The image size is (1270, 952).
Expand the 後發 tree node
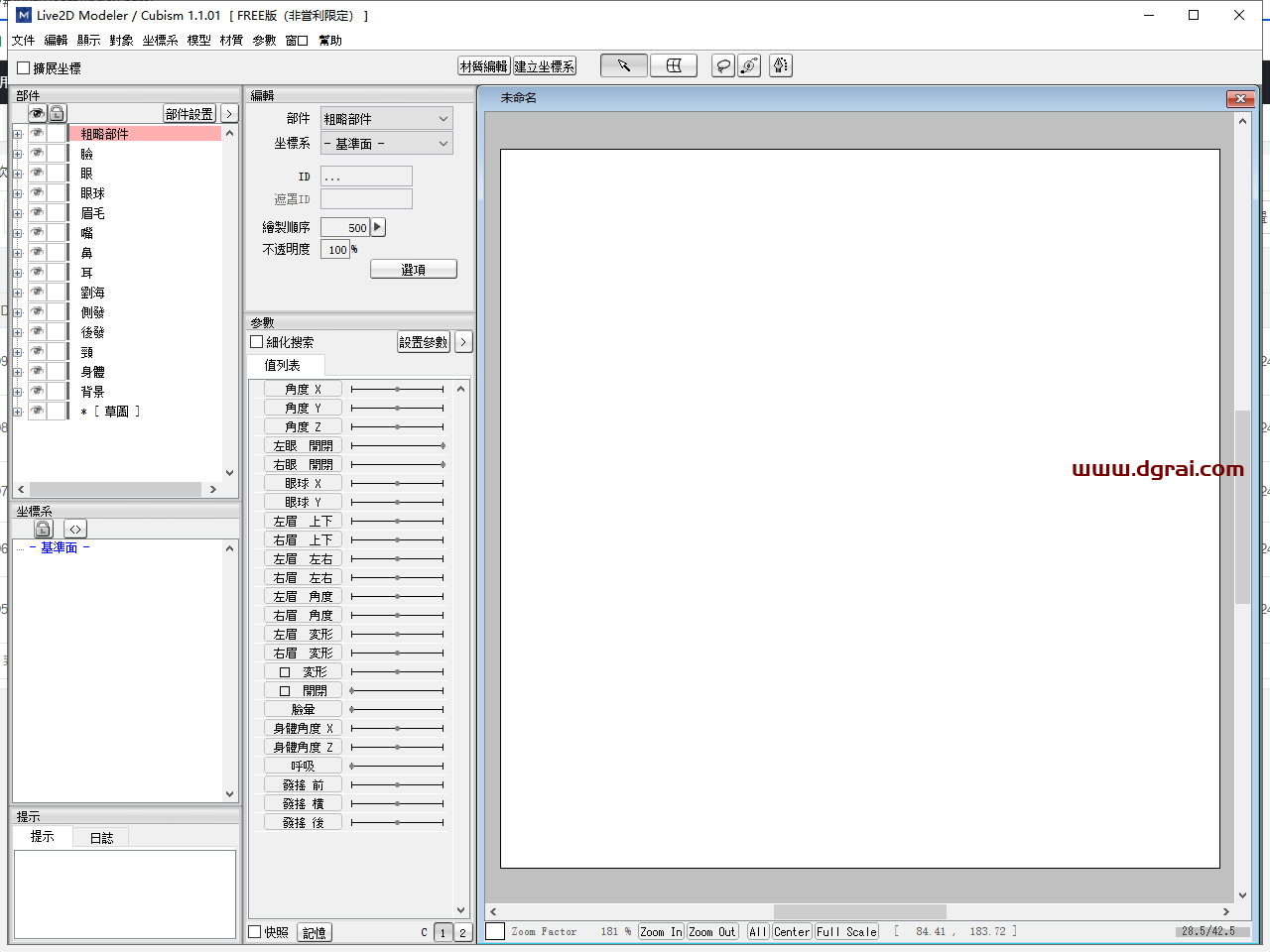tap(18, 332)
